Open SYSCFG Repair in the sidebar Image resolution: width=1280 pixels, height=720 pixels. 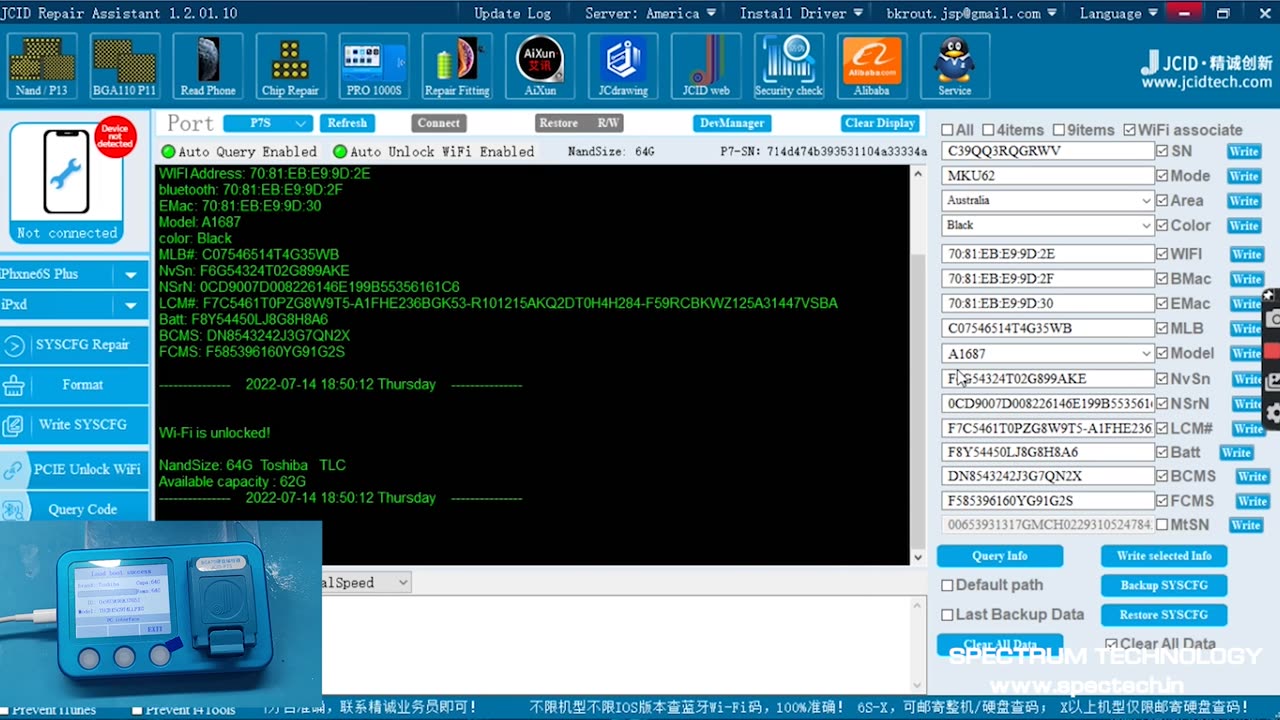(74, 345)
